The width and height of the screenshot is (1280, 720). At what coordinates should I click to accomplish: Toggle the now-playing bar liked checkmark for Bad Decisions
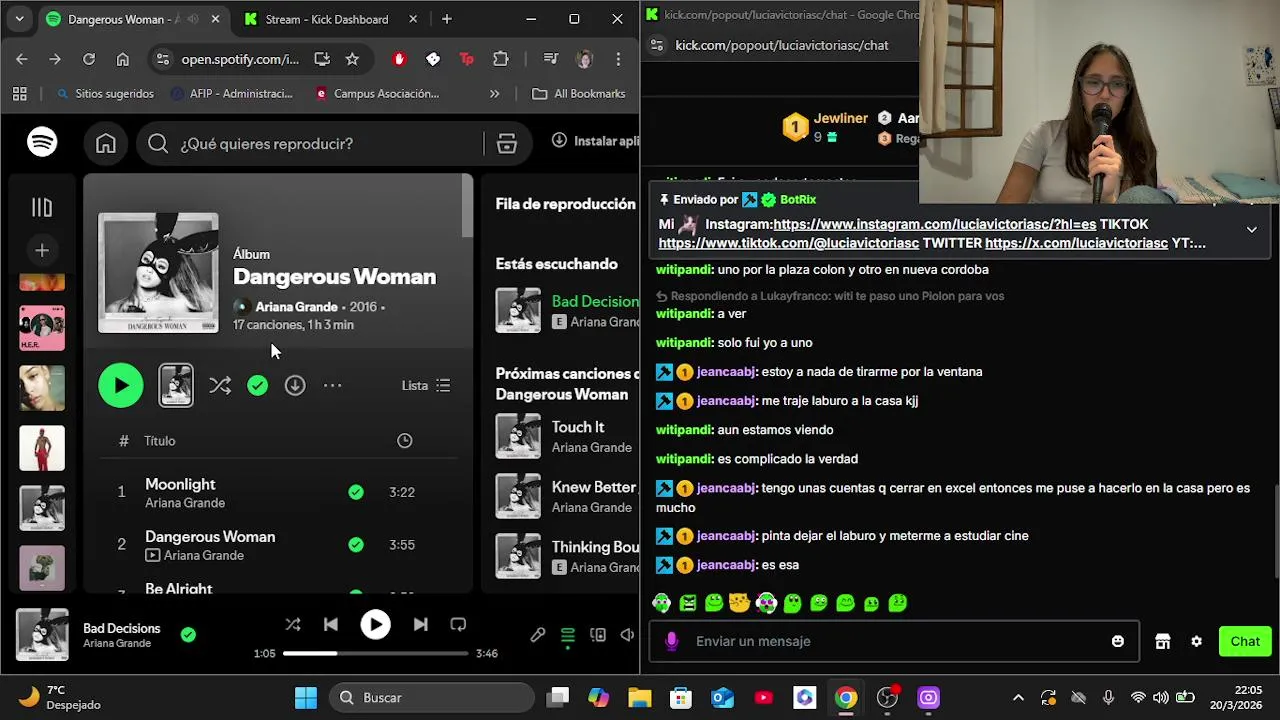[188, 634]
